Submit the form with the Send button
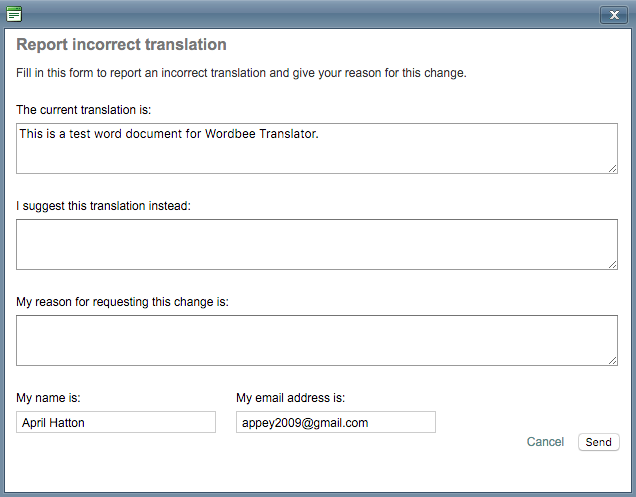636x497 pixels. pos(598,442)
